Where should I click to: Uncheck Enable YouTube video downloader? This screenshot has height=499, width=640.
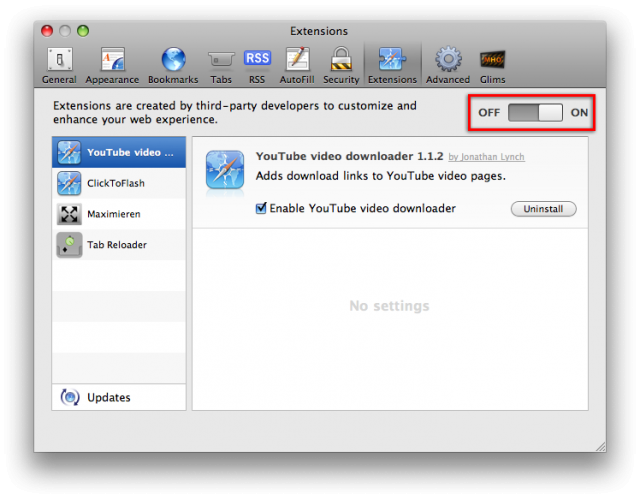coord(261,208)
